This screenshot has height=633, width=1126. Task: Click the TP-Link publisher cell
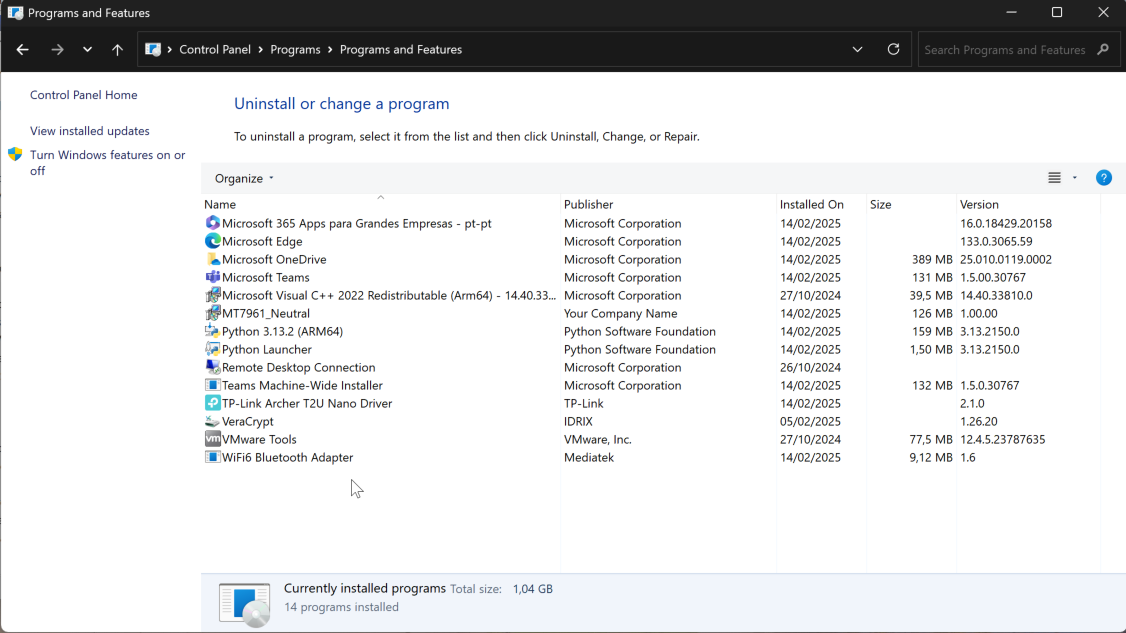pos(584,403)
